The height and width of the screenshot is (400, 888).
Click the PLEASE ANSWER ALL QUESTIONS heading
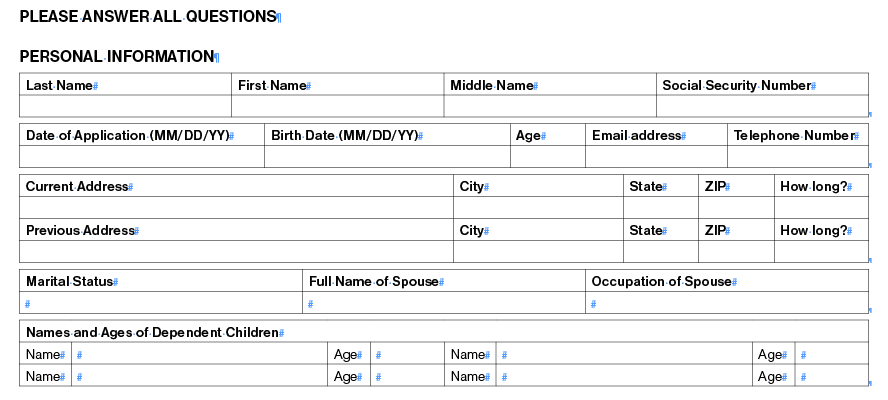point(148,16)
